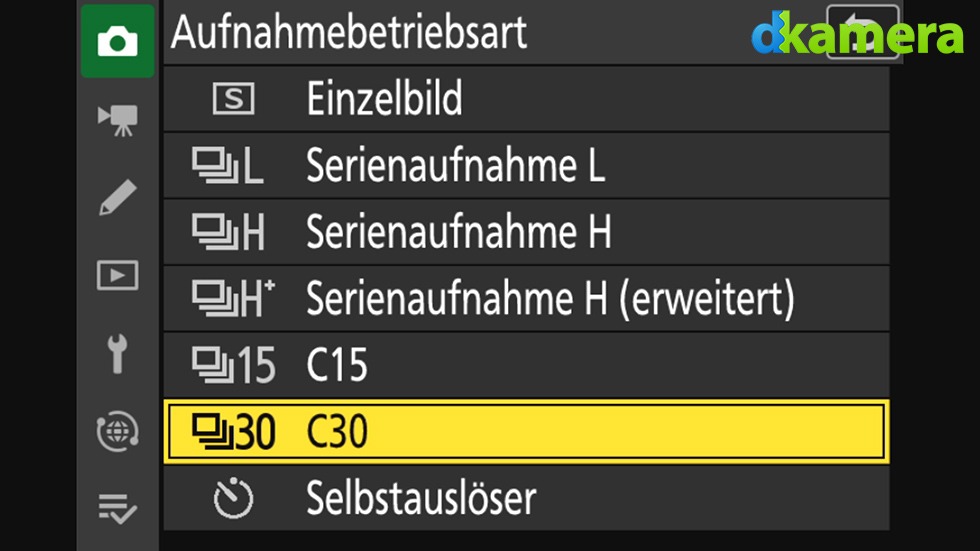
Task: Open the Photo Shooting menu camera icon
Action: coord(118,41)
